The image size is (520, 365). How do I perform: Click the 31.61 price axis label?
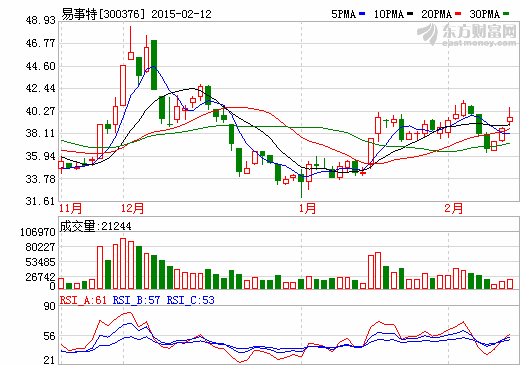[40, 201]
